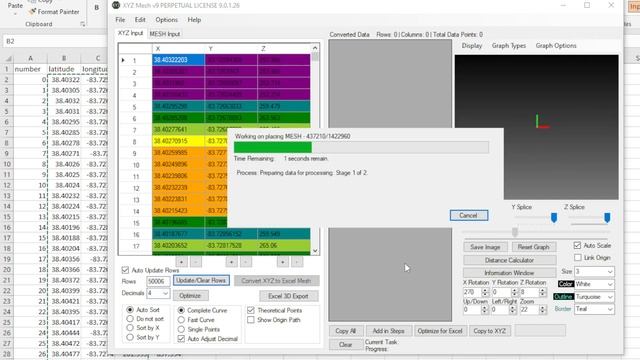This screenshot has width=640, height=360.
Task: Click the Optimize for Excel button
Action: pos(440,331)
